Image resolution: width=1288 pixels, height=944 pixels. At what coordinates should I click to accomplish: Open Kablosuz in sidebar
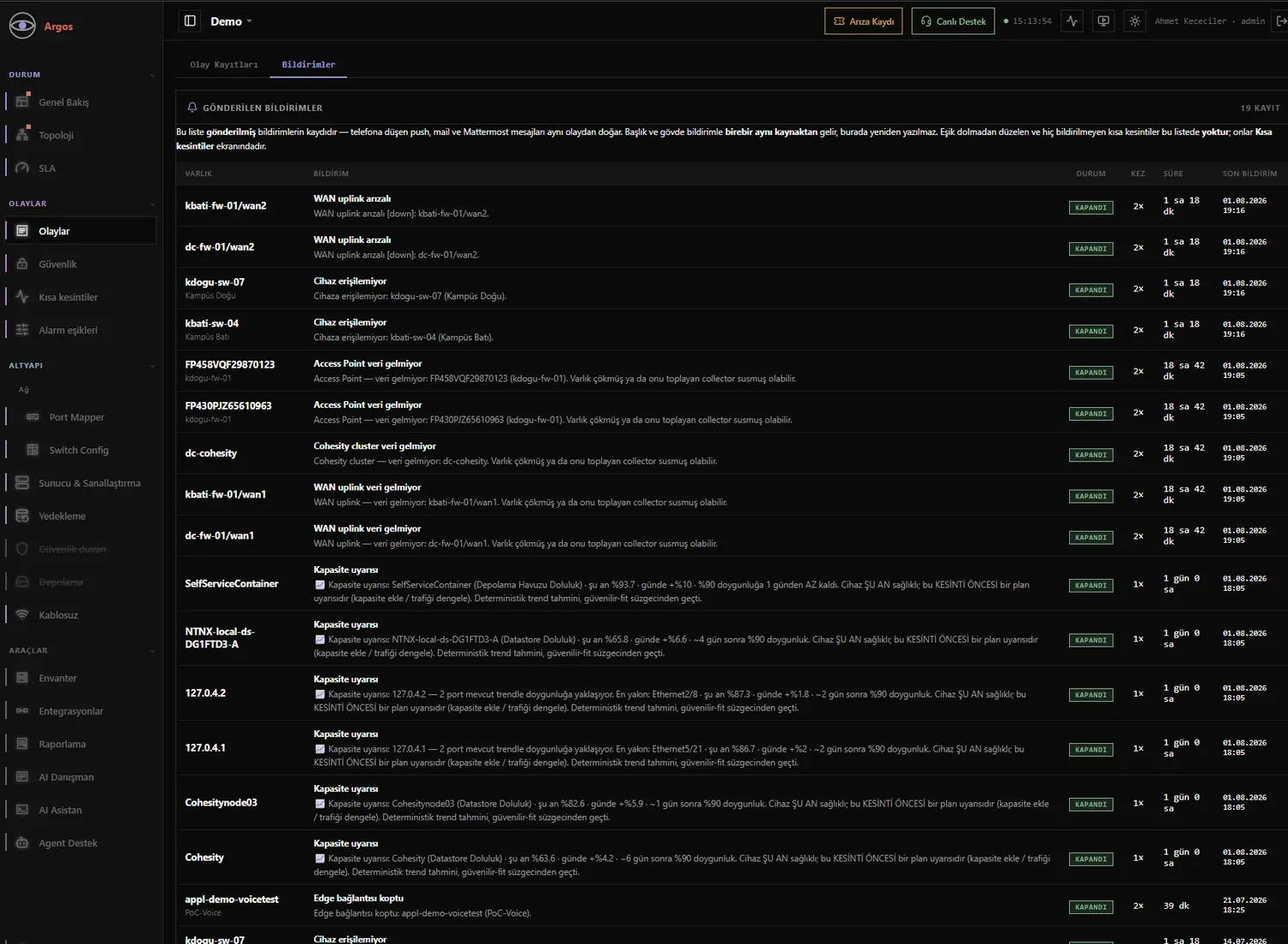81,615
